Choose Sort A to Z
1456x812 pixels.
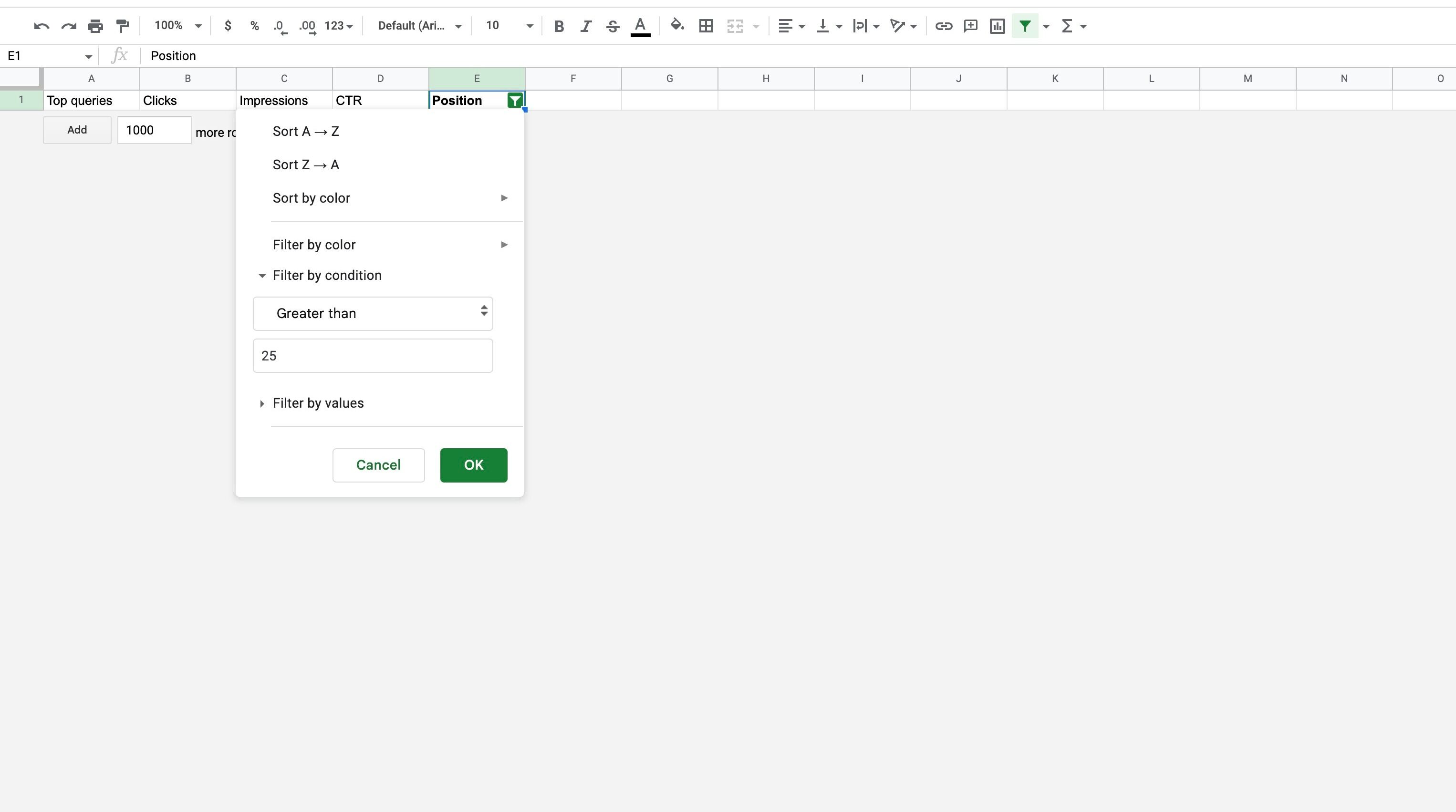click(x=379, y=132)
